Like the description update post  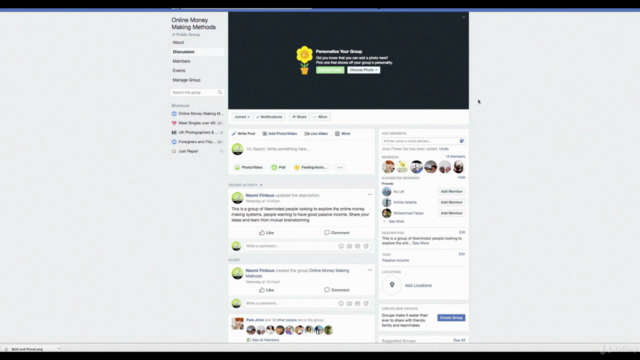267,233
